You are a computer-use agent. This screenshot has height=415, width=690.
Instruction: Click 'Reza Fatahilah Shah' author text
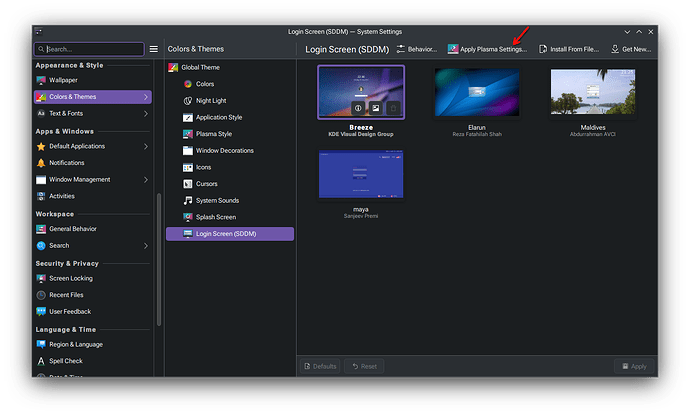477,134
